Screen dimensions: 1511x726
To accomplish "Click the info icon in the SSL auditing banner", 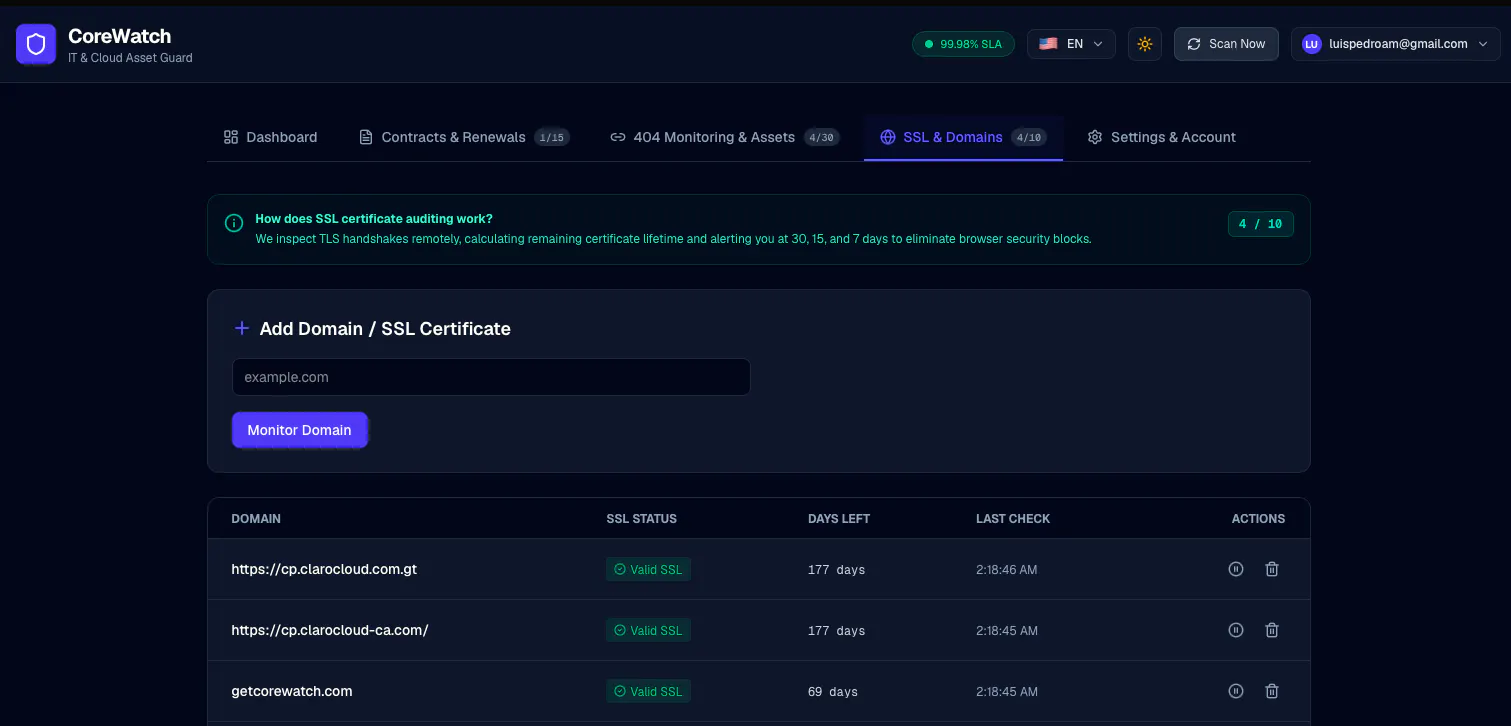I will (x=234, y=223).
